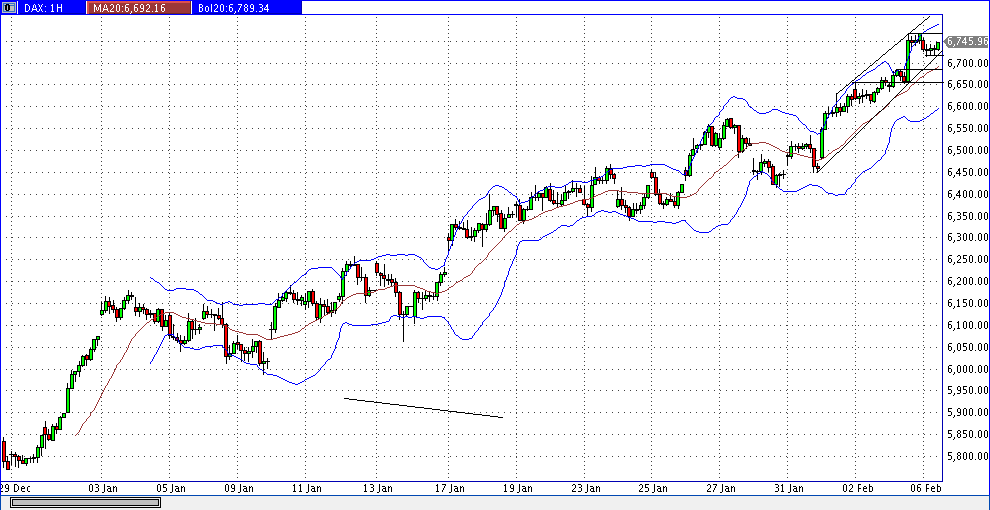Image resolution: width=990 pixels, height=510 pixels.
Task: Select the DAX: 1H symbol label
Action: coord(44,7)
